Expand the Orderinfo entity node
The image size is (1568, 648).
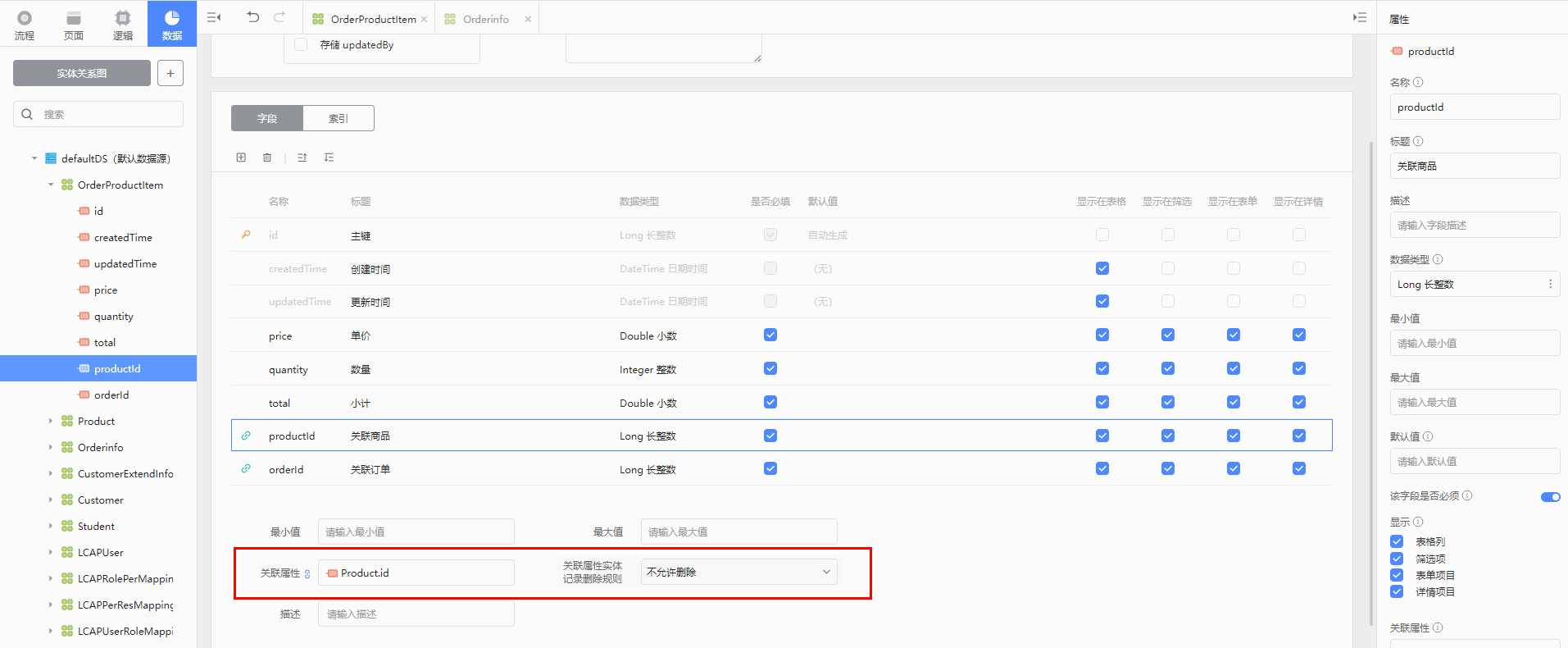(51, 447)
